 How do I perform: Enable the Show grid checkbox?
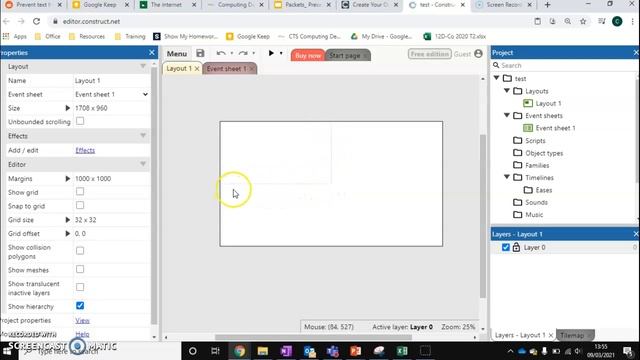80,191
